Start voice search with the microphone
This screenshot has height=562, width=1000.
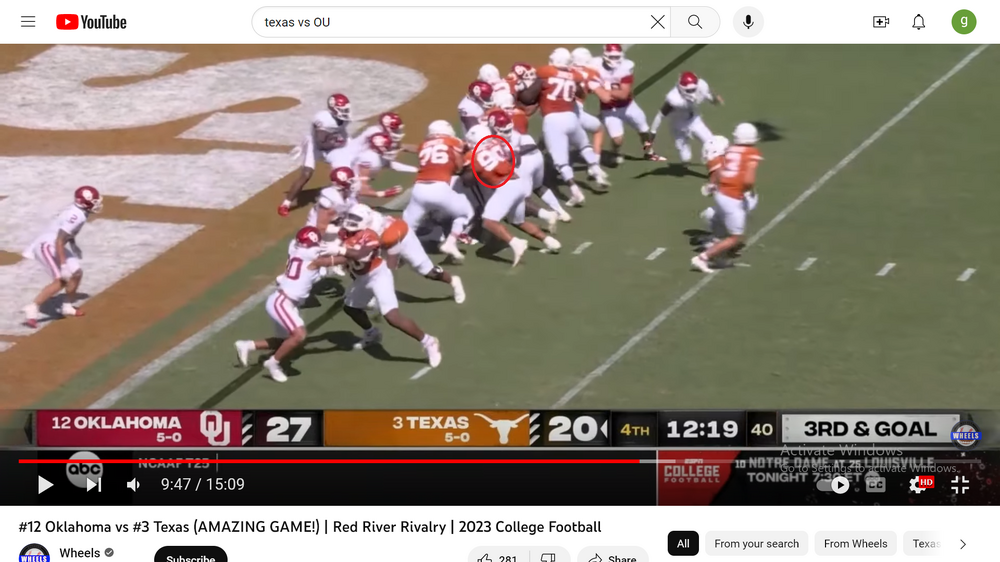[x=747, y=22]
